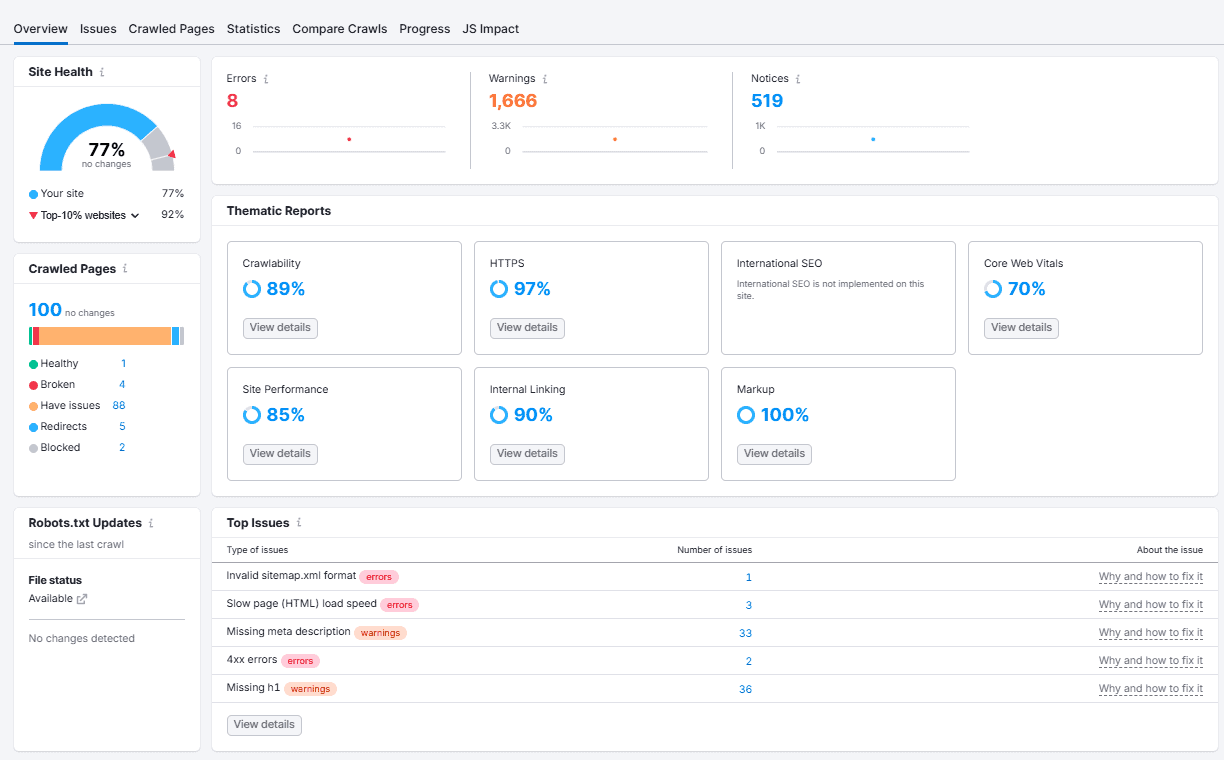Open the robots.txt external link icon
Viewport: 1224px width, 760px height.
click(82, 599)
